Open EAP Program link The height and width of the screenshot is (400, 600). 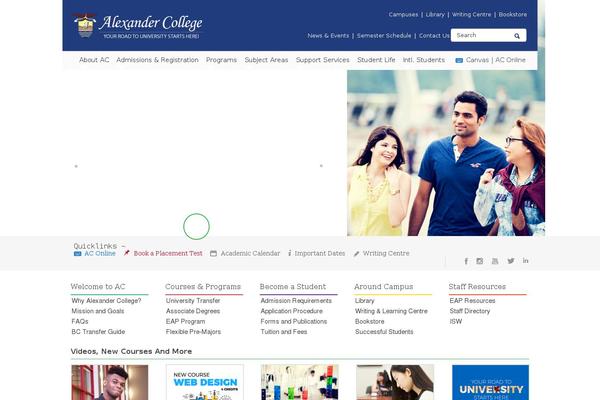[x=186, y=322]
